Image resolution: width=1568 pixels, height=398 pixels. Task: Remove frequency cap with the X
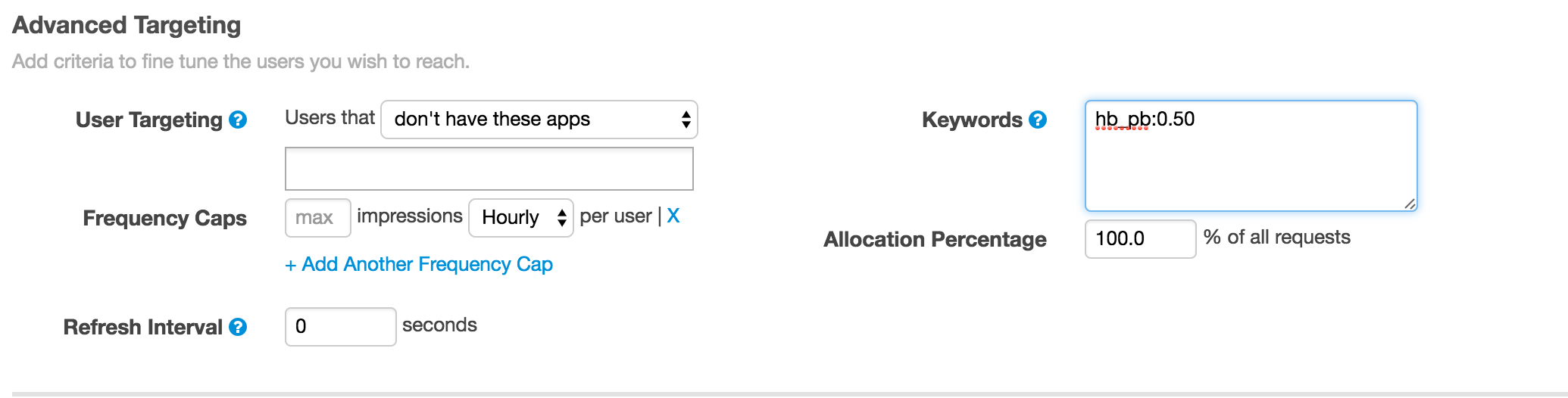(673, 216)
